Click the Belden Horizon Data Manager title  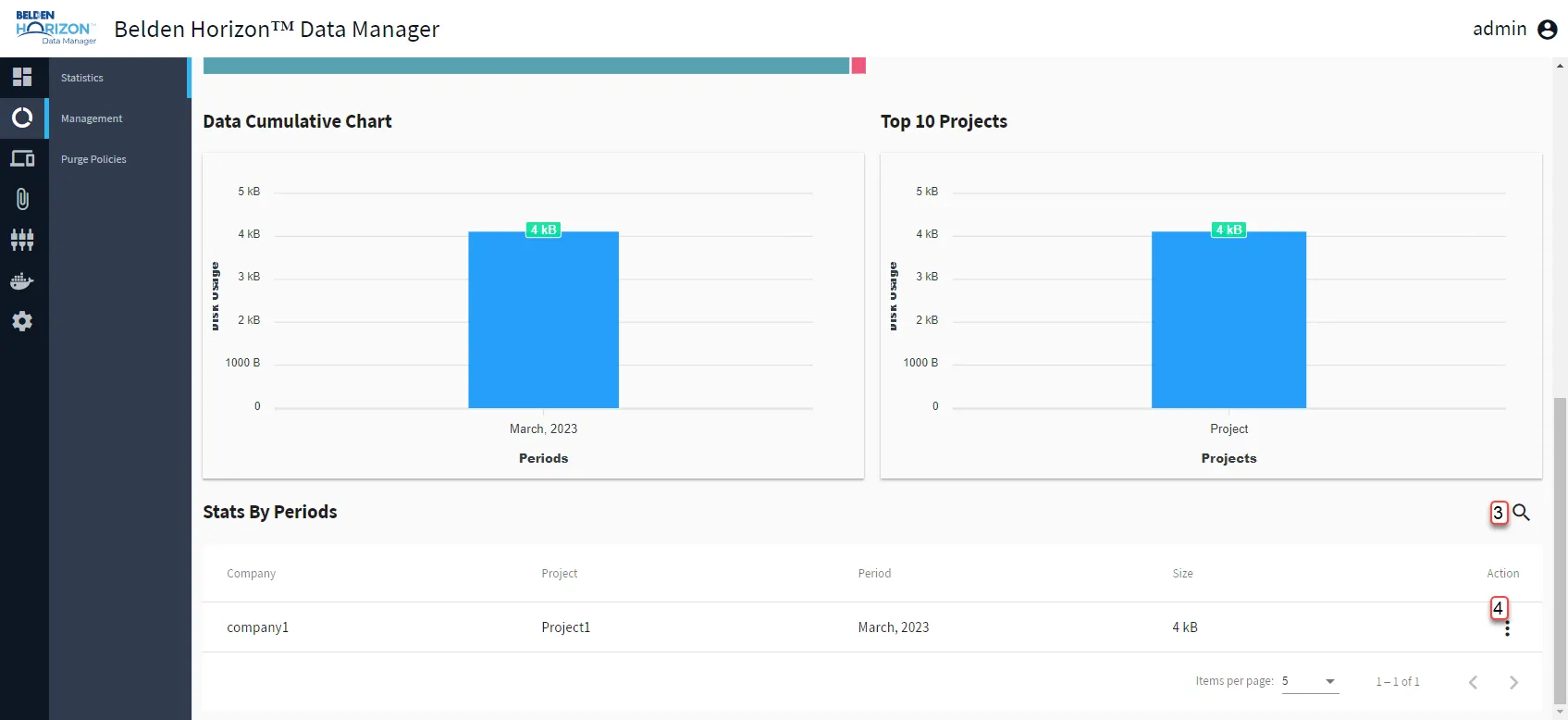pyautogui.click(x=277, y=30)
